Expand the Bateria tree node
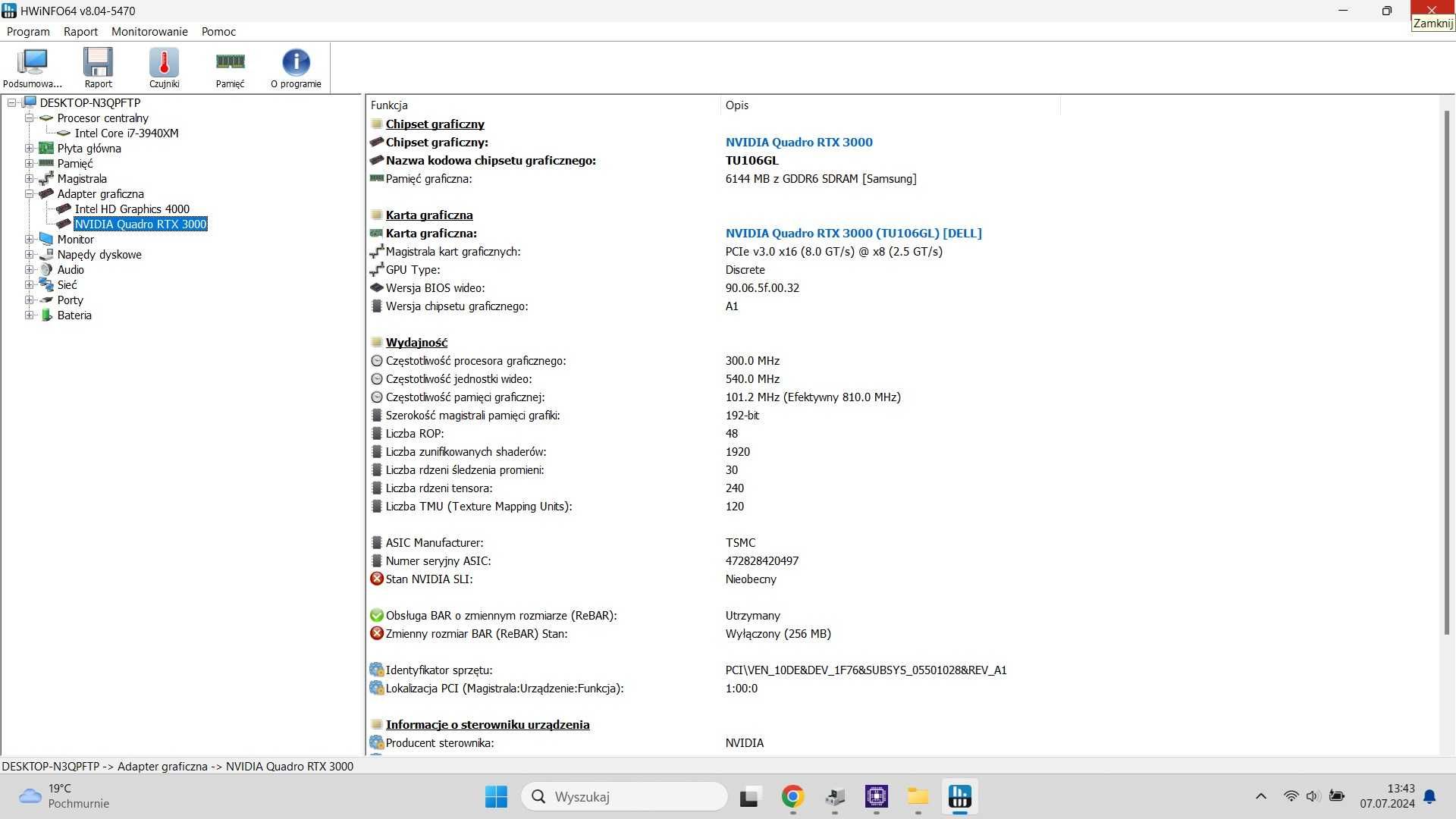Image resolution: width=1456 pixels, height=819 pixels. coord(29,315)
